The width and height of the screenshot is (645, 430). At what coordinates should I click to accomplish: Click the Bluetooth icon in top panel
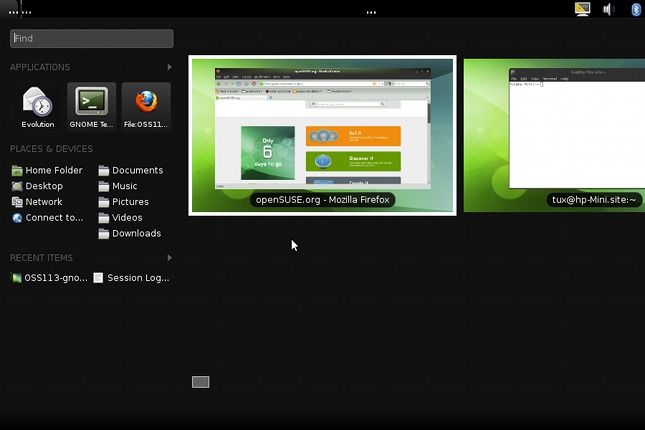636,9
